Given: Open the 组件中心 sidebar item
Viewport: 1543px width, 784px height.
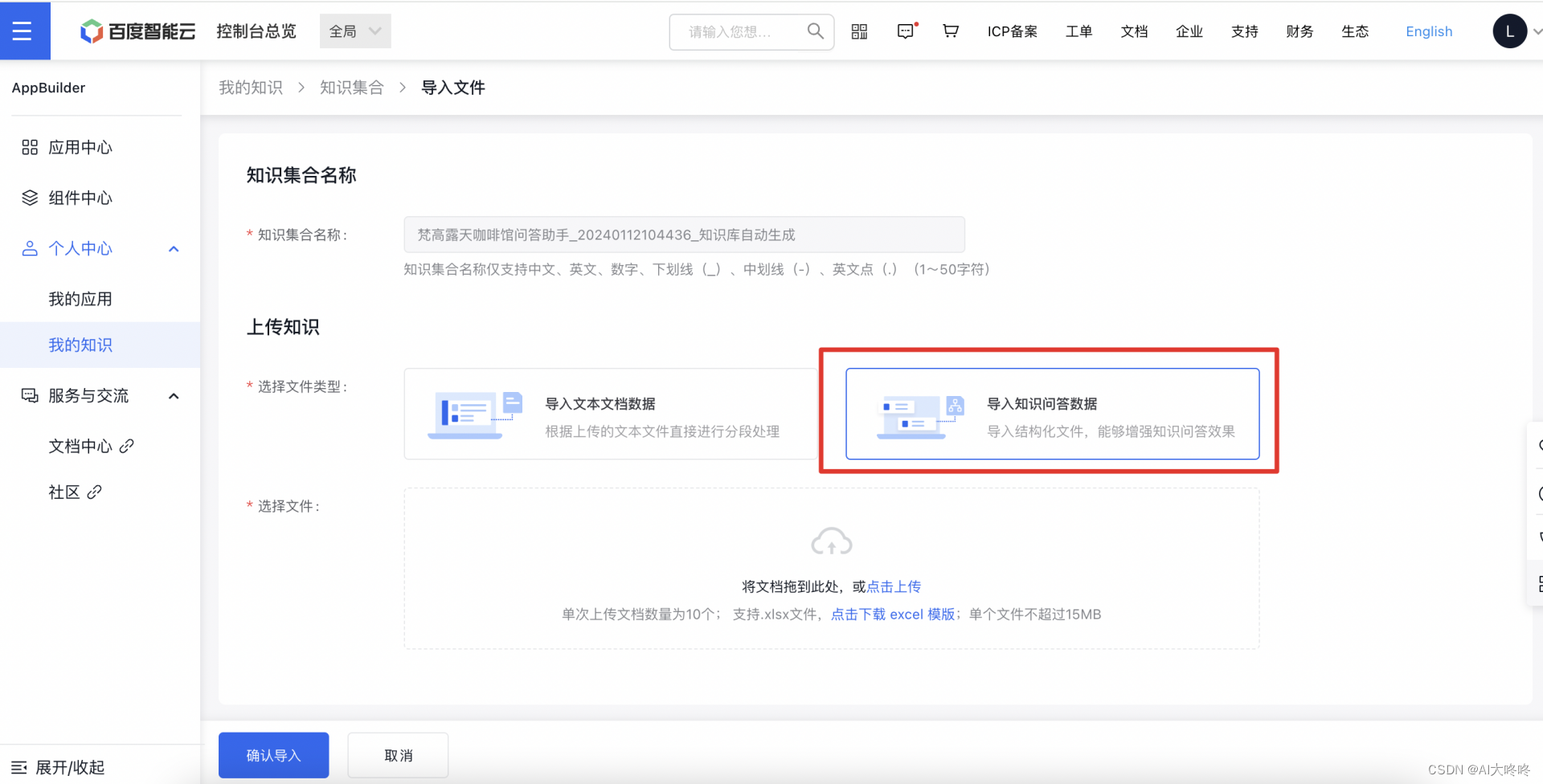Looking at the screenshot, I should pyautogui.click(x=81, y=198).
